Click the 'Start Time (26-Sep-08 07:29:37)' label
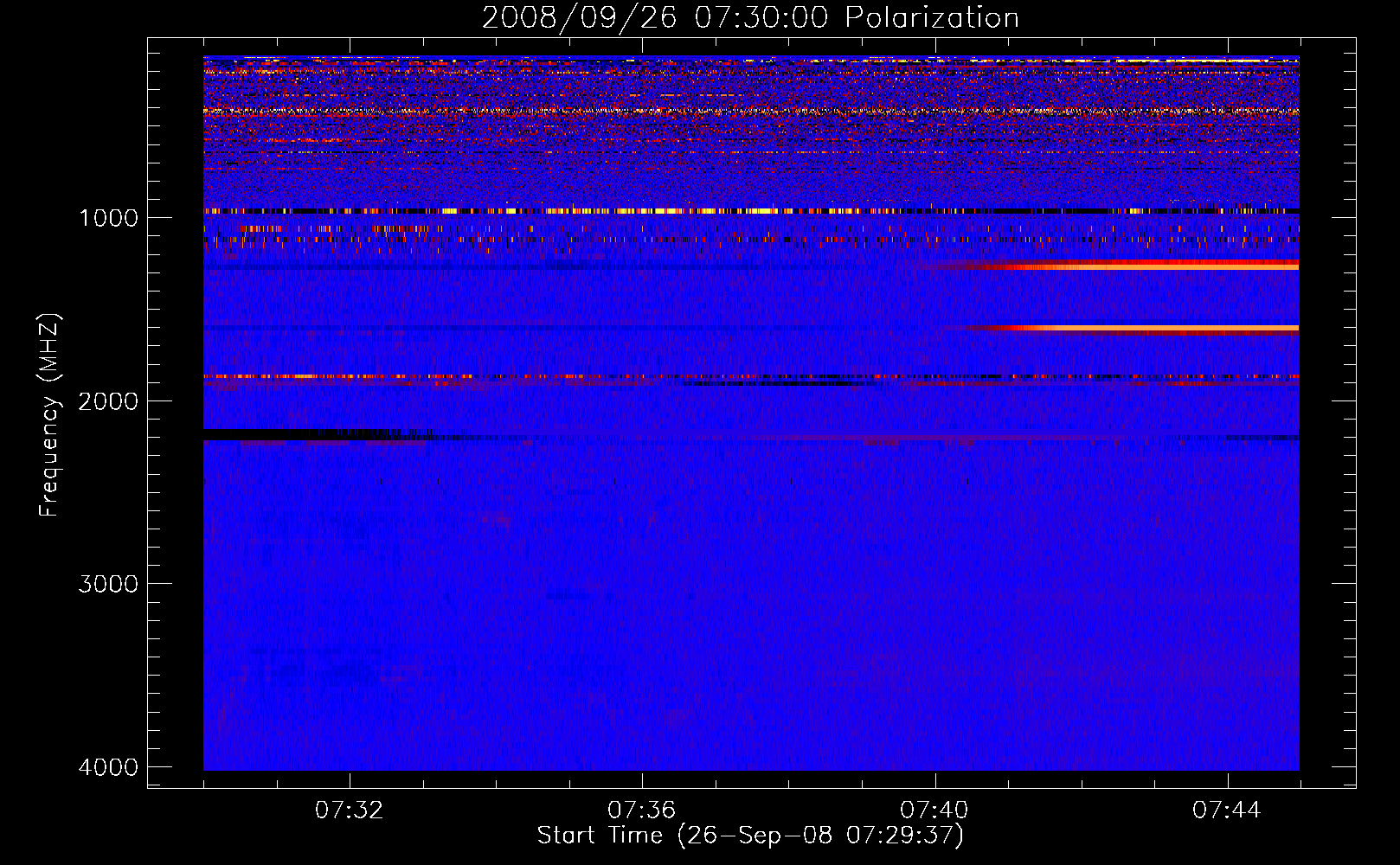Image resolution: width=1400 pixels, height=865 pixels. 750,836
